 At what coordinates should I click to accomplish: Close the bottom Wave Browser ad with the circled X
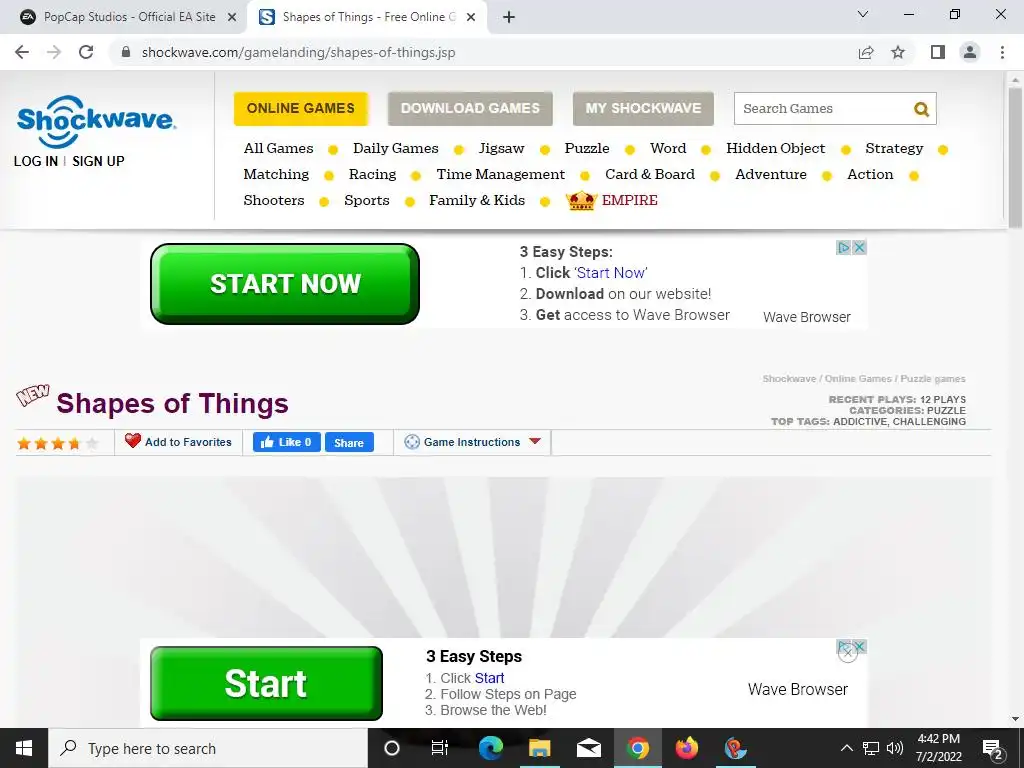click(x=848, y=652)
